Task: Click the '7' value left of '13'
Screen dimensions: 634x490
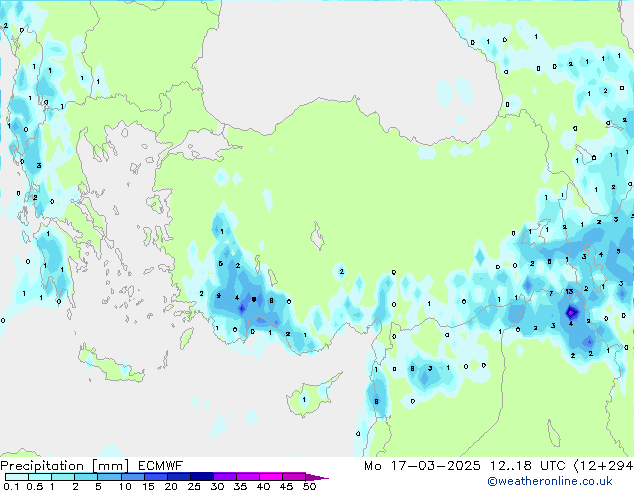Action: (x=551, y=293)
